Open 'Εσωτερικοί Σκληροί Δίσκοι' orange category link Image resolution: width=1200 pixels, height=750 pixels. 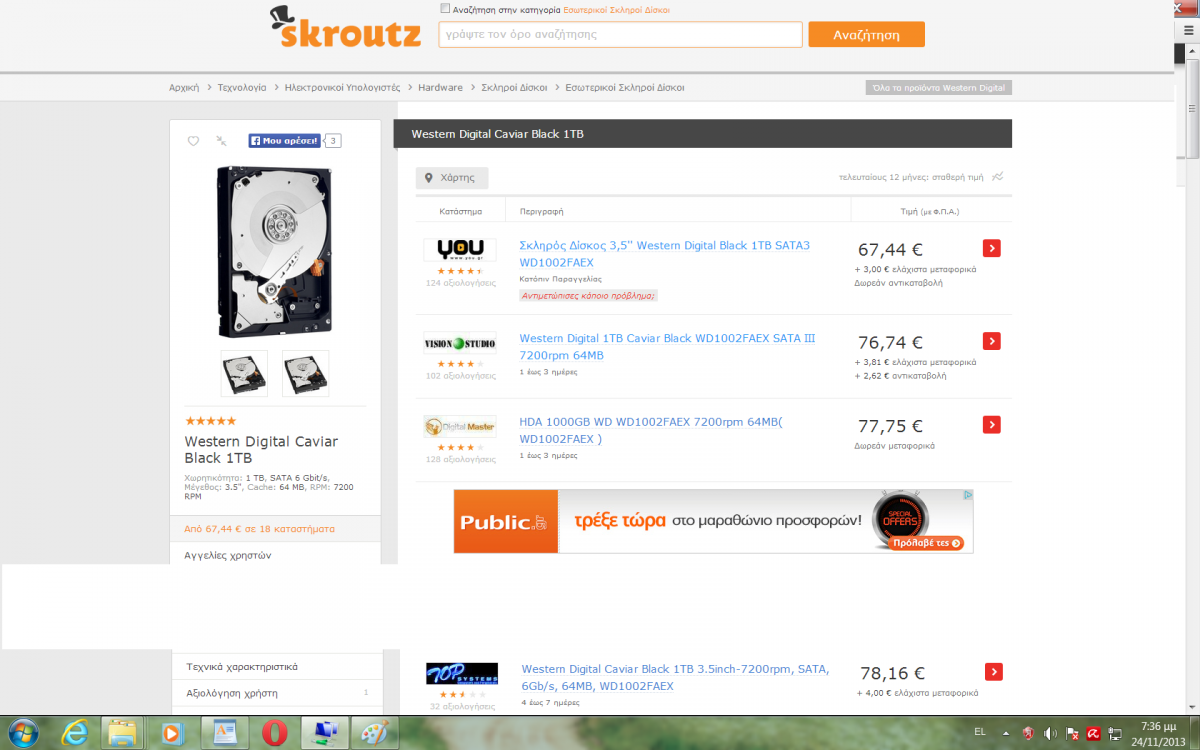[x=616, y=9]
